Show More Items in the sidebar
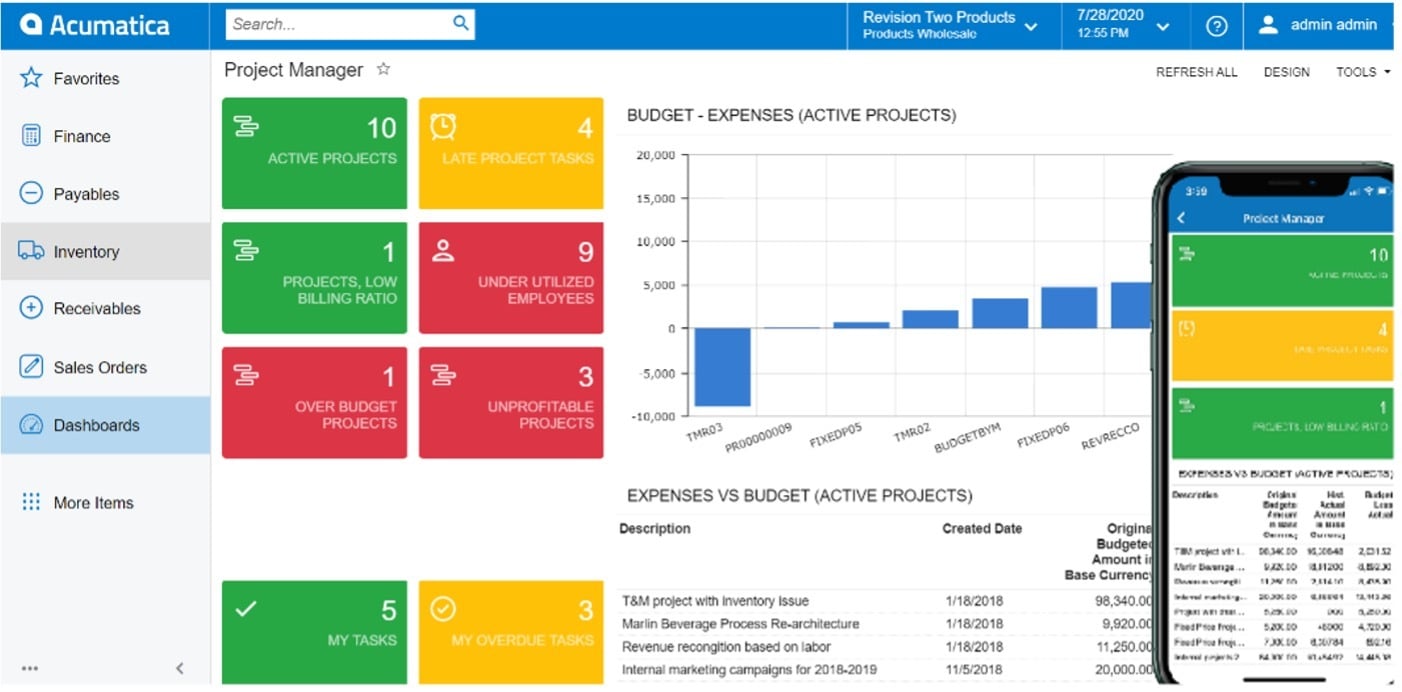The height and width of the screenshot is (692, 1402). 105,502
